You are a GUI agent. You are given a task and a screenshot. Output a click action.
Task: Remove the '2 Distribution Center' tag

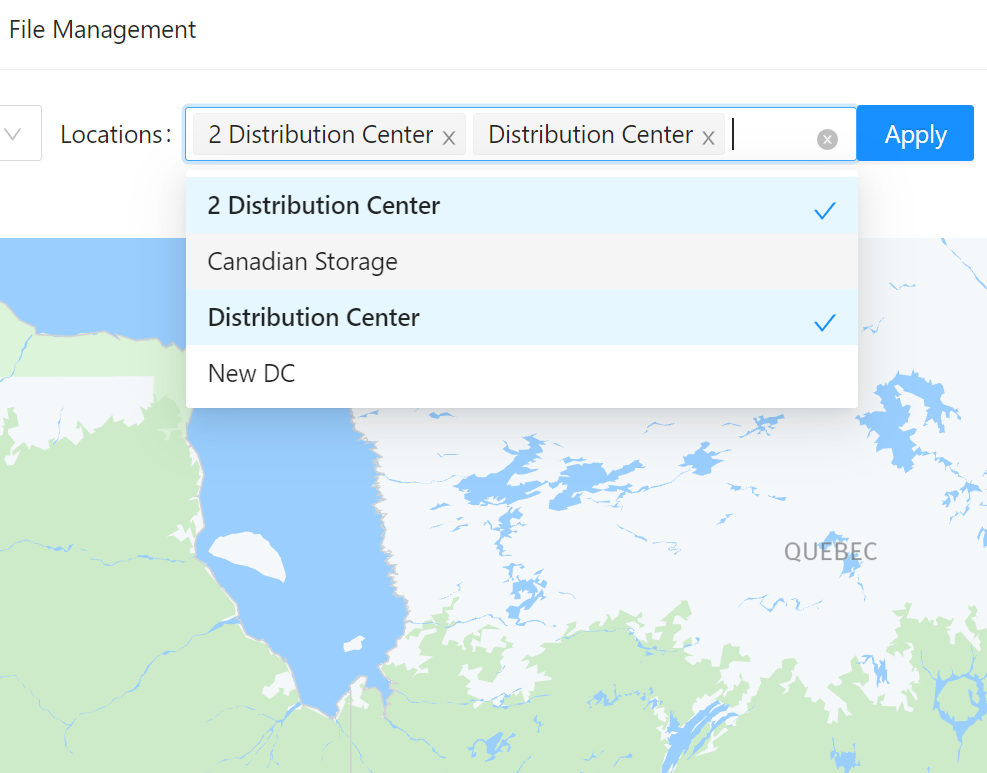pyautogui.click(x=449, y=137)
